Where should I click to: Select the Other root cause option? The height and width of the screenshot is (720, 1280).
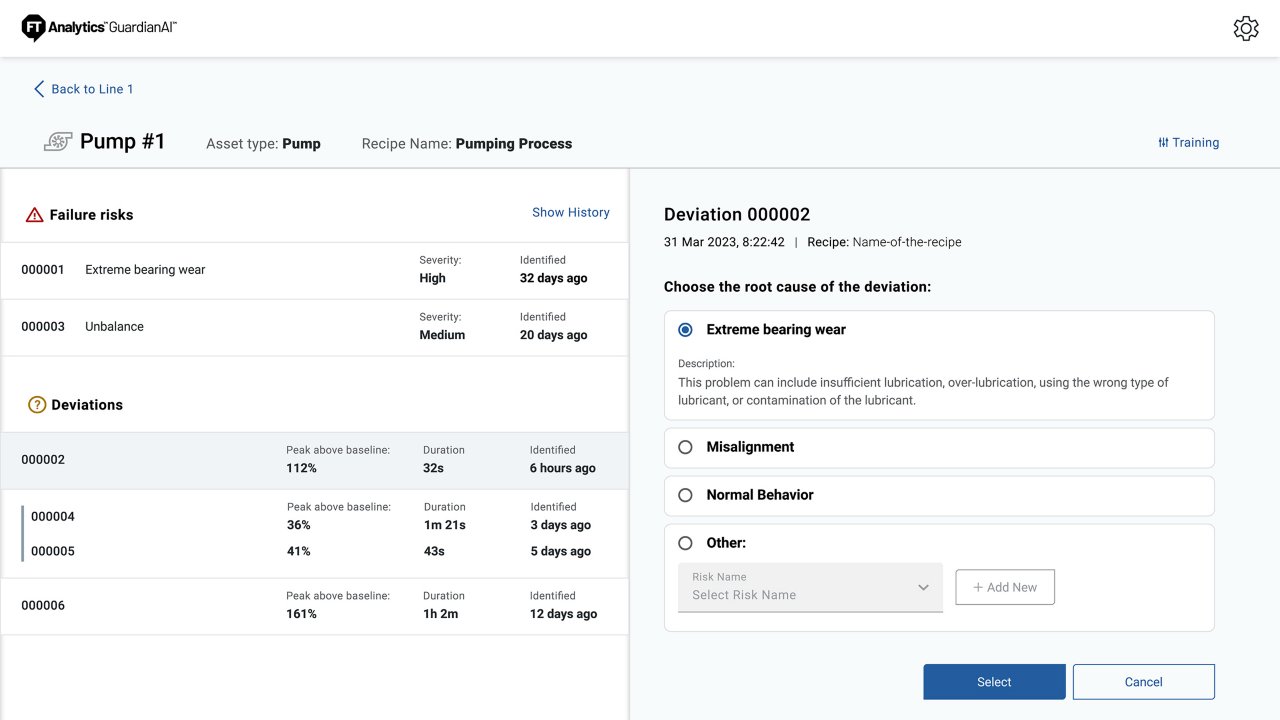(685, 543)
